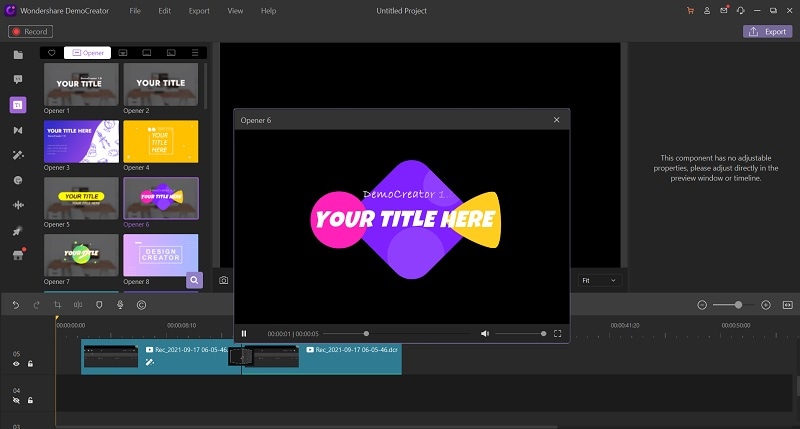
Task: Select the Opener 1 thumbnail
Action: coord(81,84)
